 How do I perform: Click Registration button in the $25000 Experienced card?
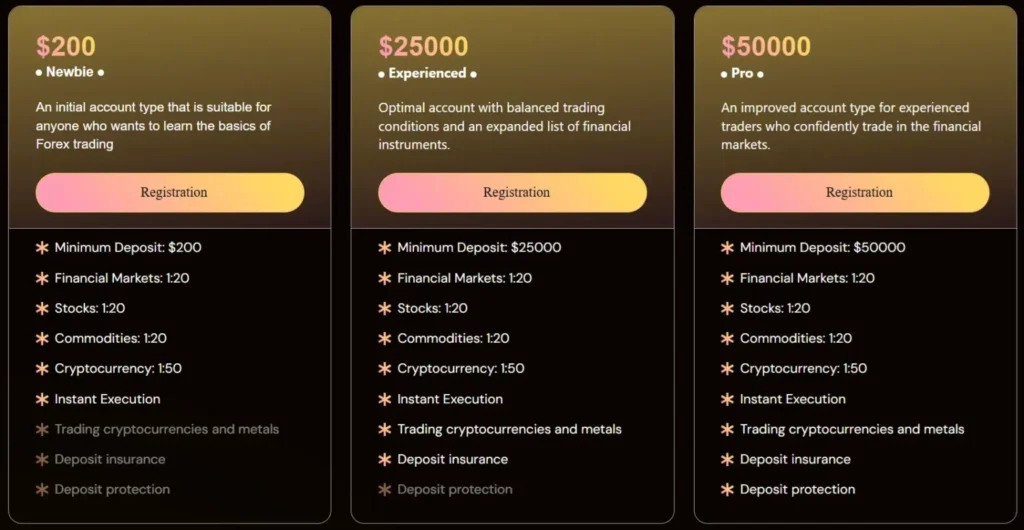tap(512, 192)
